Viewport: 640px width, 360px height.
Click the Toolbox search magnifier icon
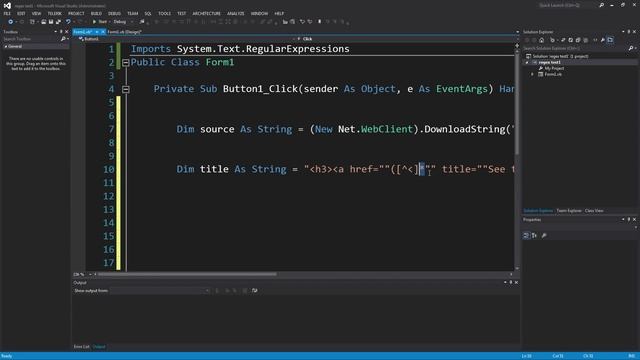click(63, 39)
